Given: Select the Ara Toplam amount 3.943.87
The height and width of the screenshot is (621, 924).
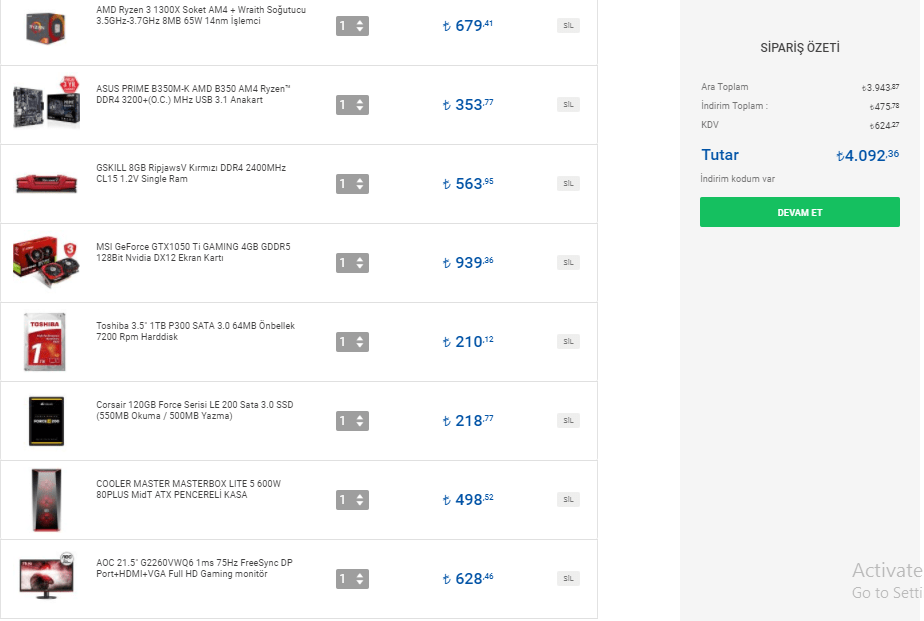Looking at the screenshot, I should click(x=880, y=87).
